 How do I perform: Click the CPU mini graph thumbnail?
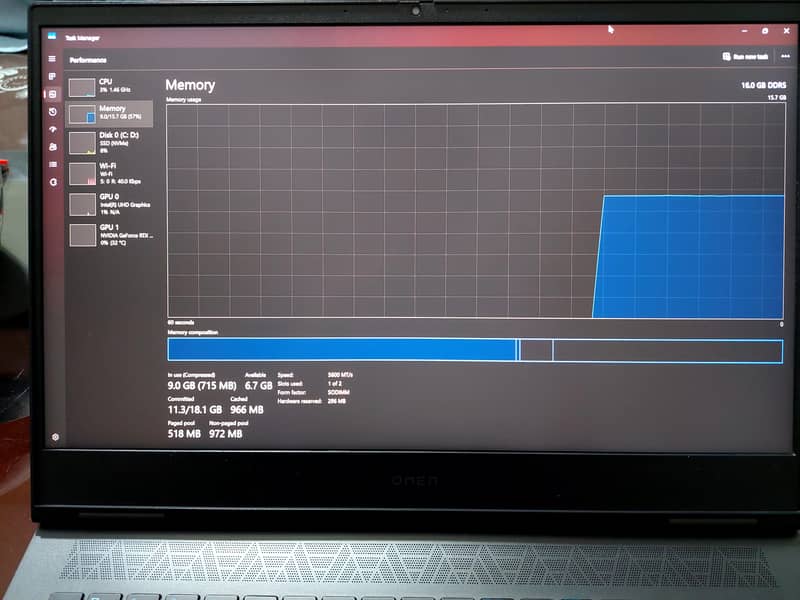pos(82,87)
